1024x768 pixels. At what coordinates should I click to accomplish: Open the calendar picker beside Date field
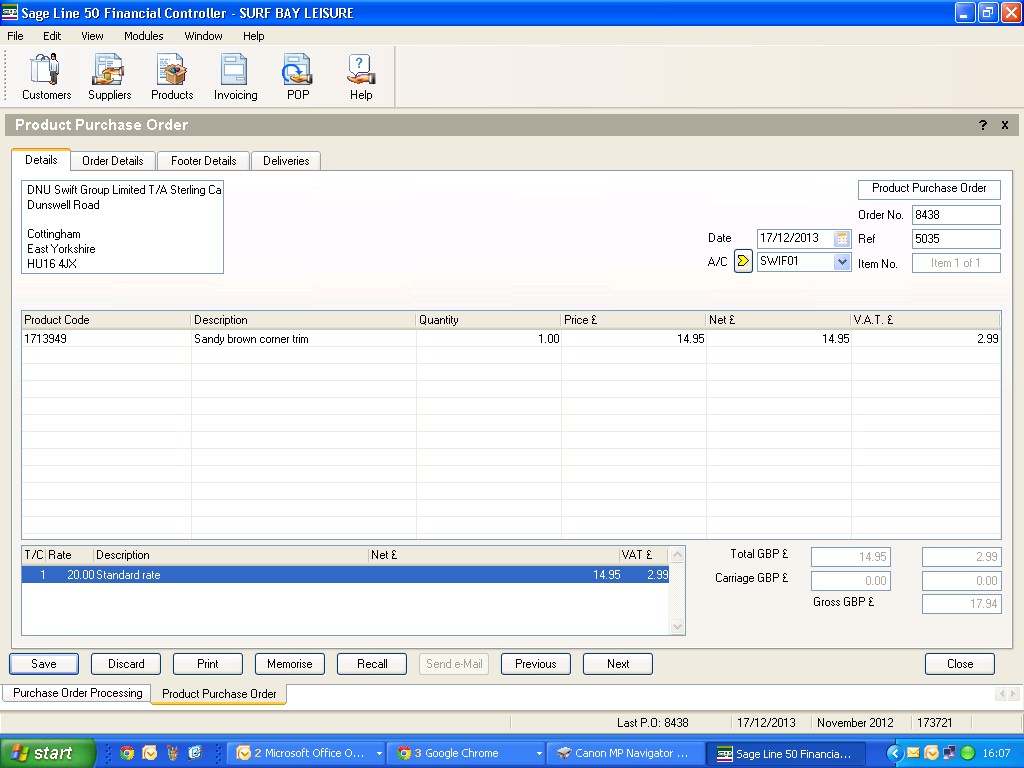click(x=842, y=239)
